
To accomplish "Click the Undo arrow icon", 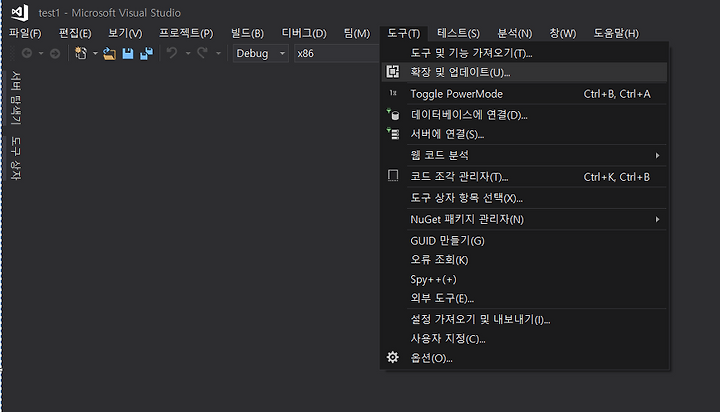I will (172, 53).
